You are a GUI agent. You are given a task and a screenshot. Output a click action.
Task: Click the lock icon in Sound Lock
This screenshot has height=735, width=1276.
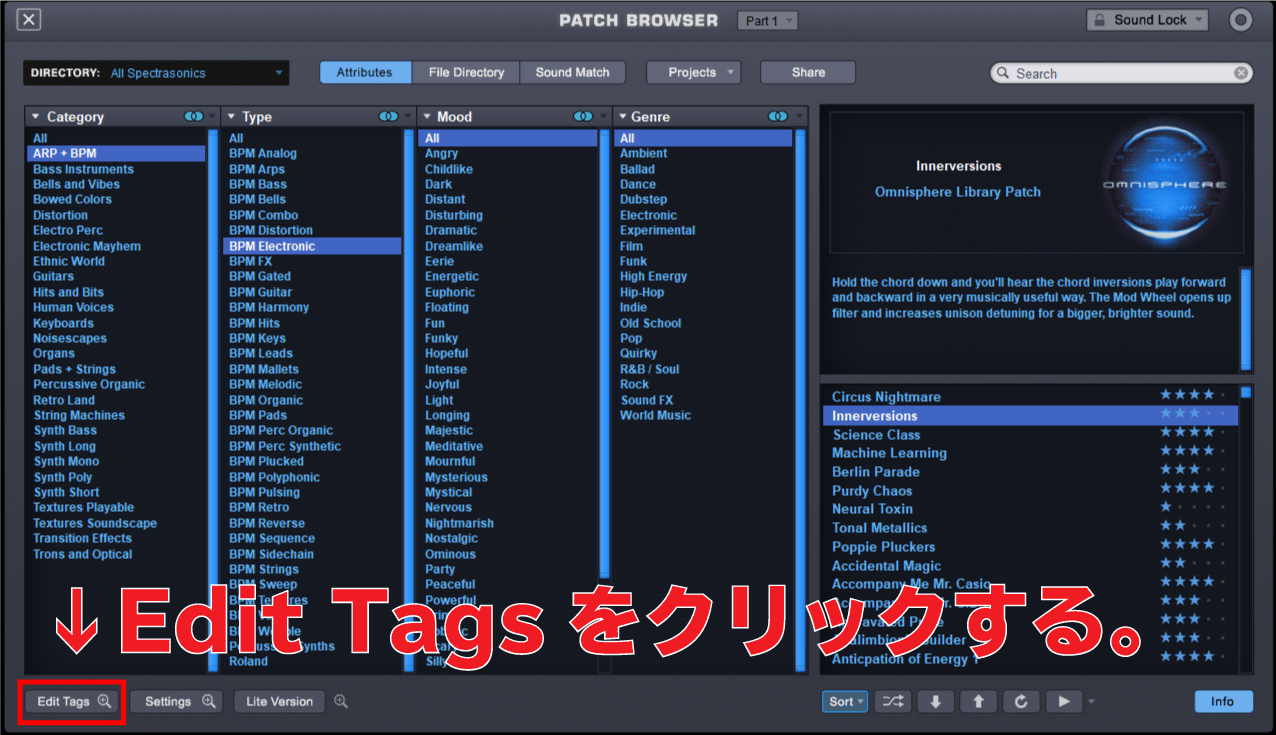[x=1099, y=20]
